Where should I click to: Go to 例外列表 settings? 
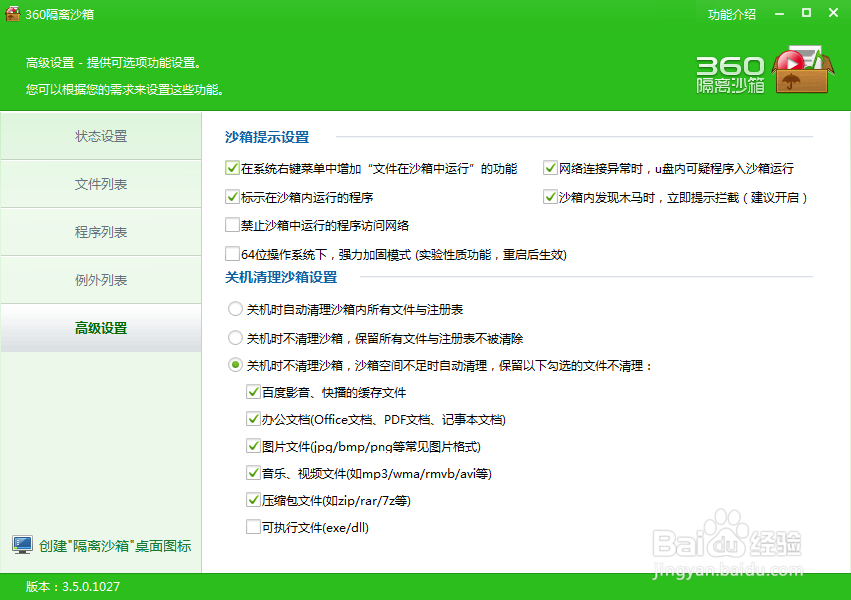point(101,279)
